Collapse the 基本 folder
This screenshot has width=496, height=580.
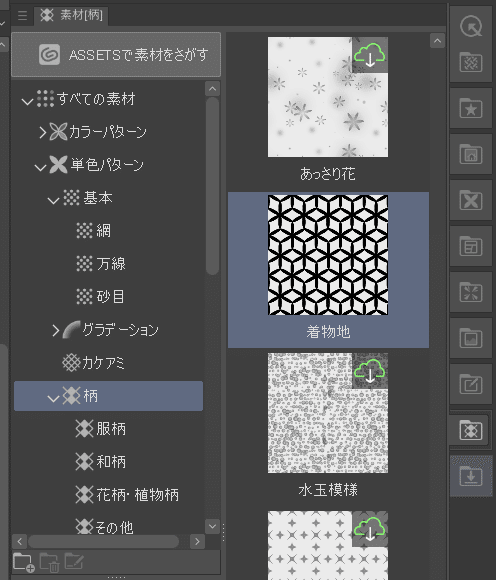point(53,200)
